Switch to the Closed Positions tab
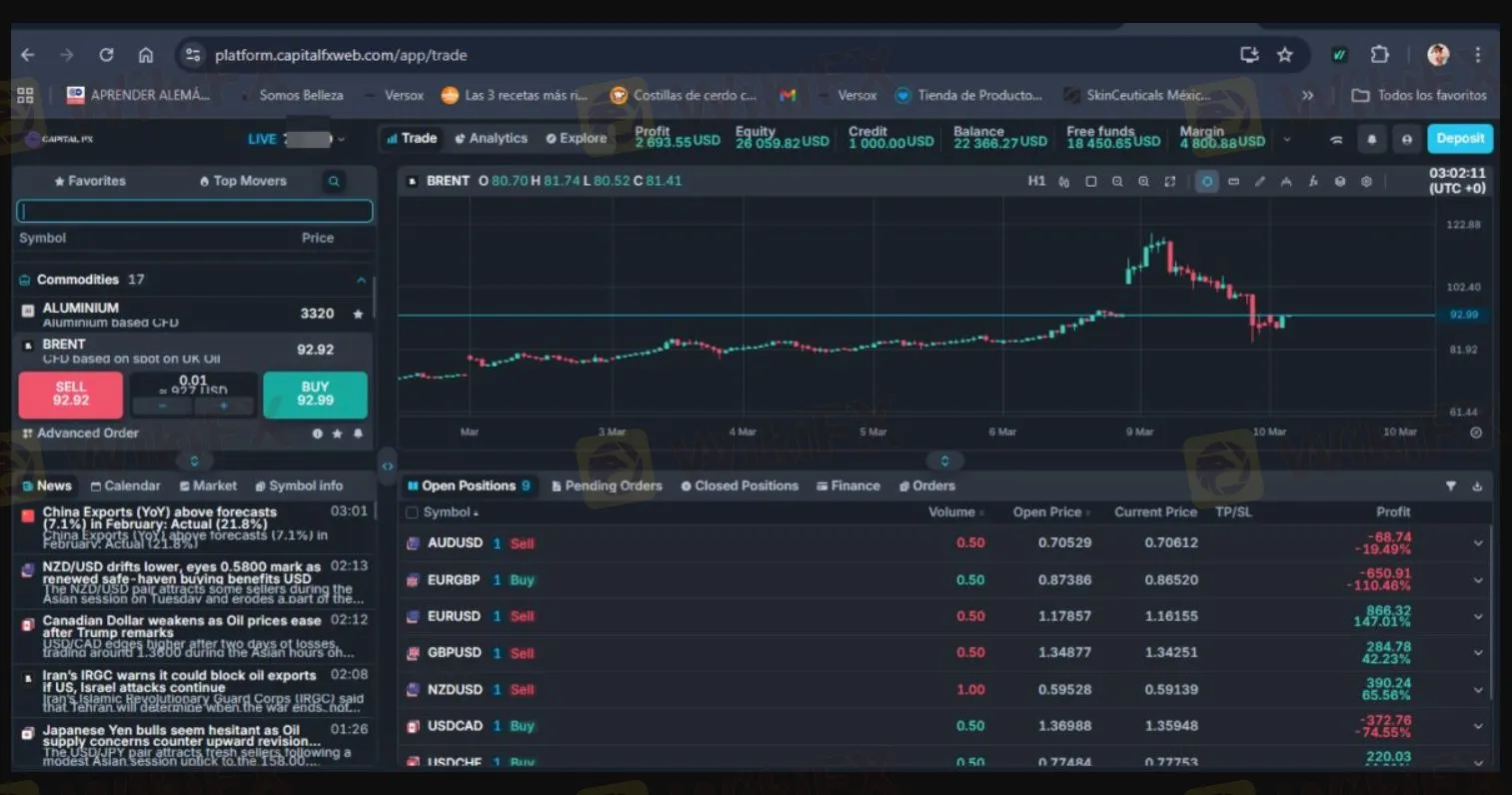This screenshot has height=795, width=1512. pos(740,486)
